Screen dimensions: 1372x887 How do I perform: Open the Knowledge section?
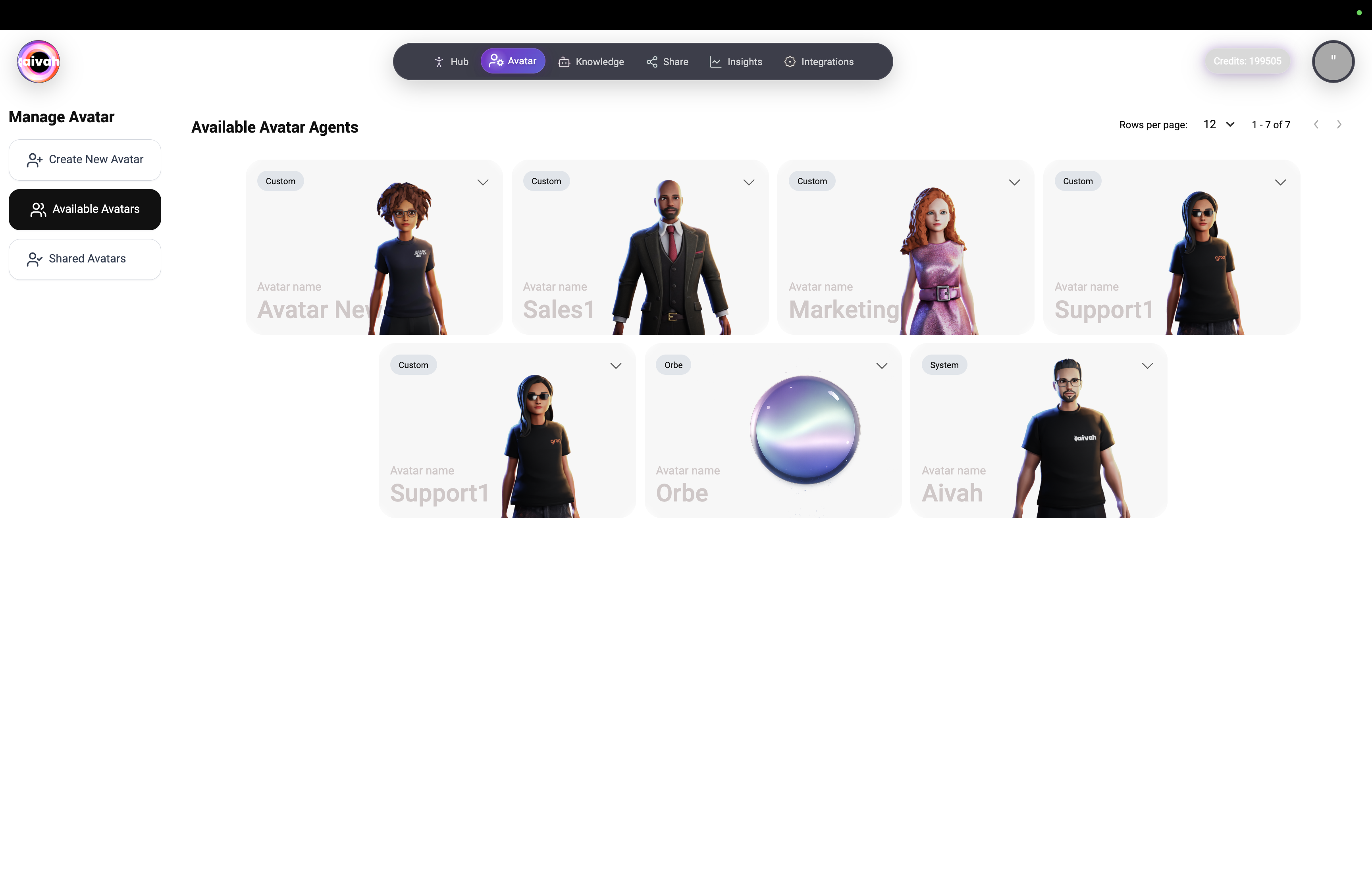(591, 62)
